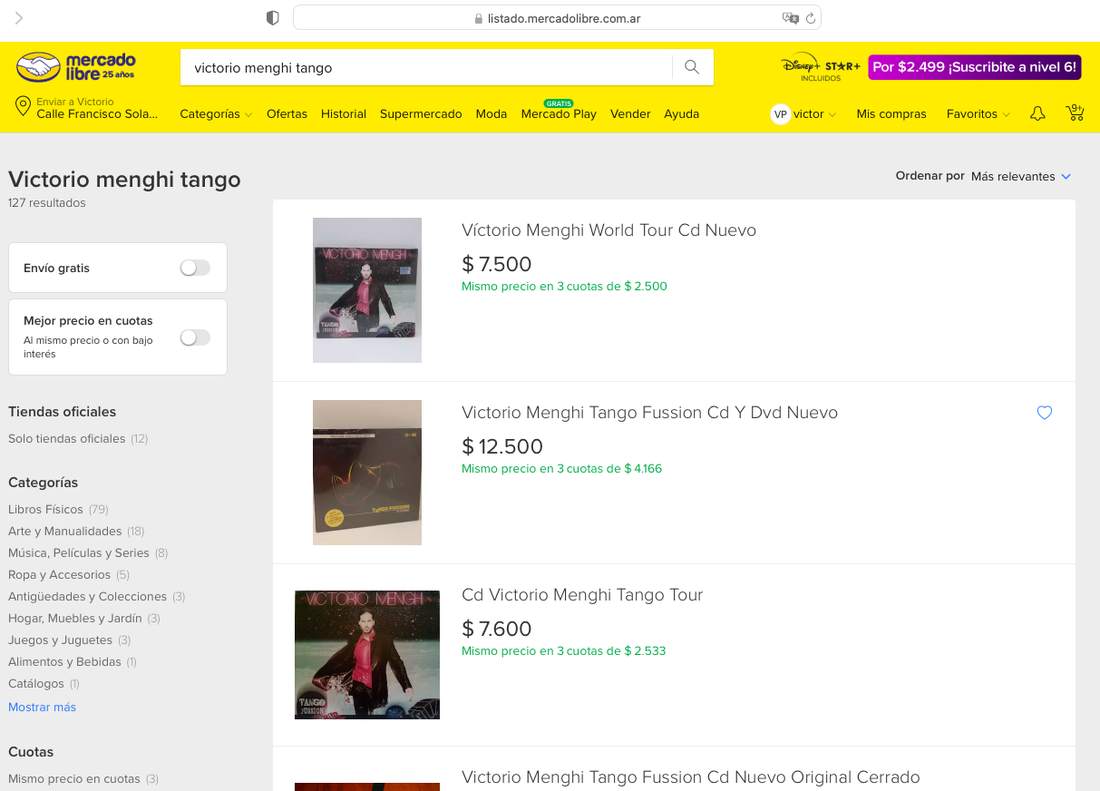Click the browser privacy shield icon
This screenshot has height=791, width=1100.
point(273,18)
